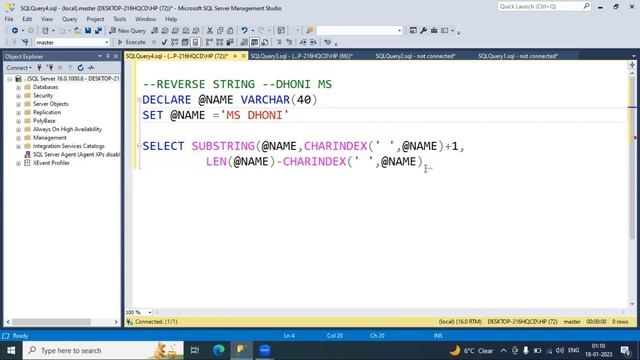Image resolution: width=640 pixels, height=360 pixels.
Task: Toggle Results to File icon
Action: 265,42
